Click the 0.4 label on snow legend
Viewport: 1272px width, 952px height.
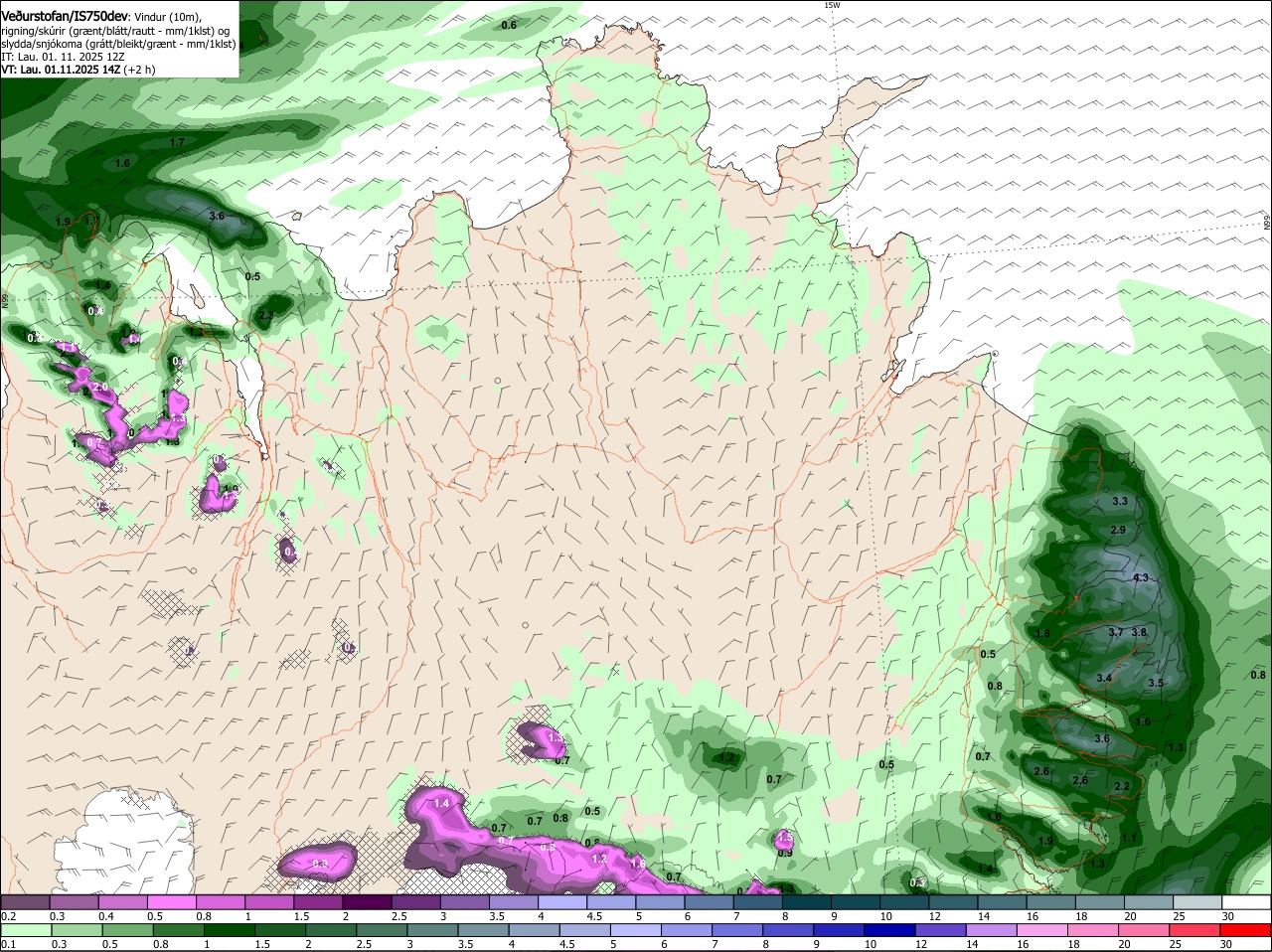106,915
